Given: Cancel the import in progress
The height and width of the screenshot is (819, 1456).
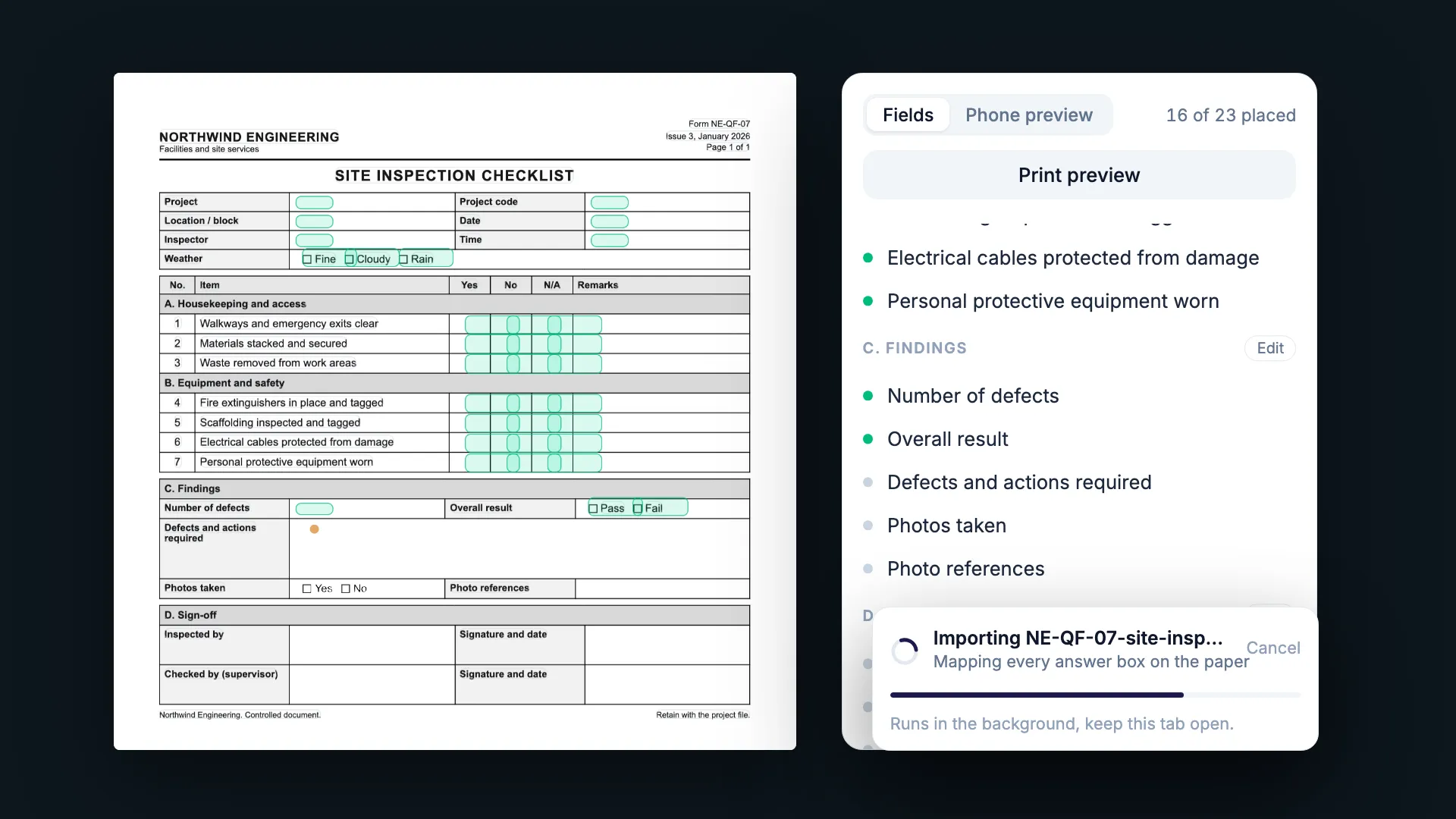Looking at the screenshot, I should (x=1273, y=648).
